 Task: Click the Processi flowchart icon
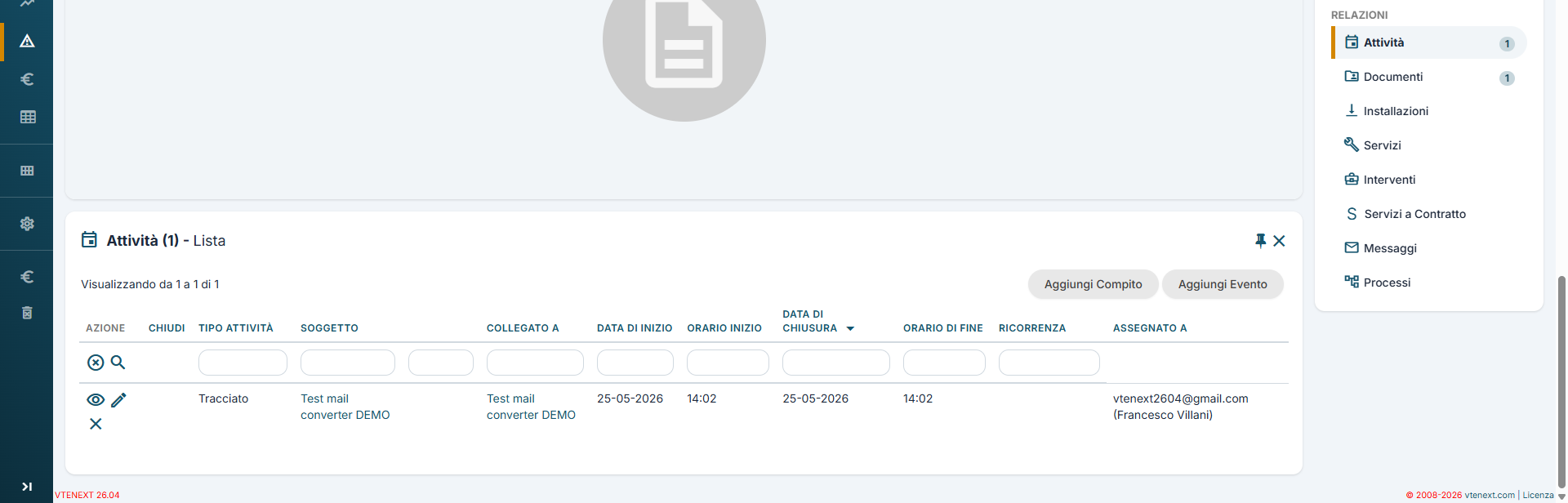[x=1352, y=282]
